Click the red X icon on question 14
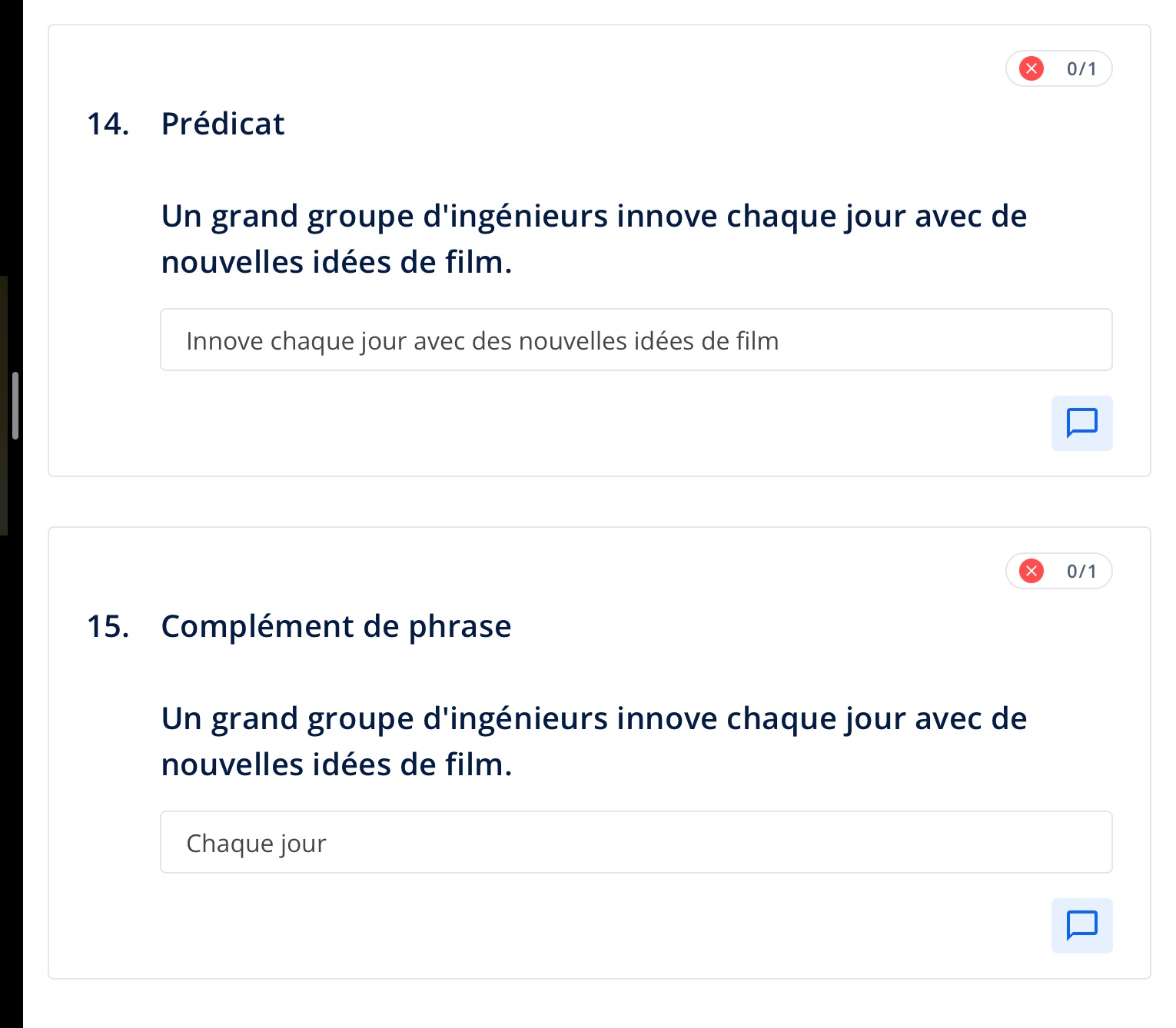 click(1031, 69)
